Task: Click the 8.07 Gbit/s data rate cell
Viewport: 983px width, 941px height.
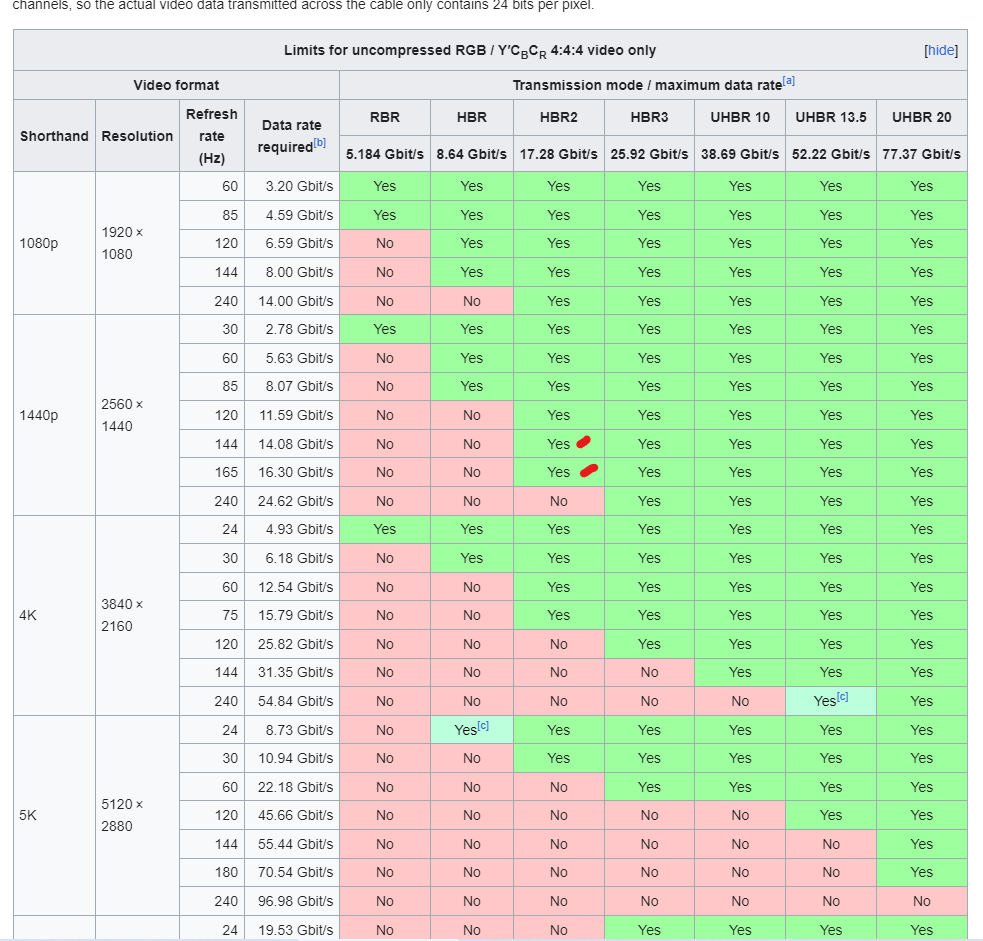Action: pos(292,386)
